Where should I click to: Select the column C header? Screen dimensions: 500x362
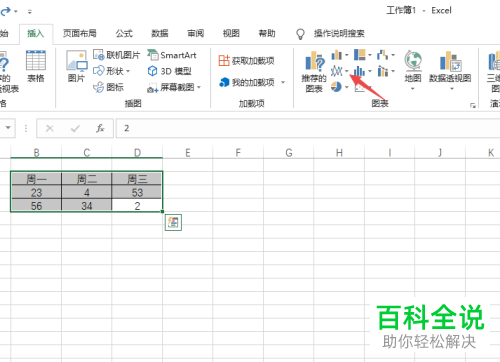coord(87,153)
